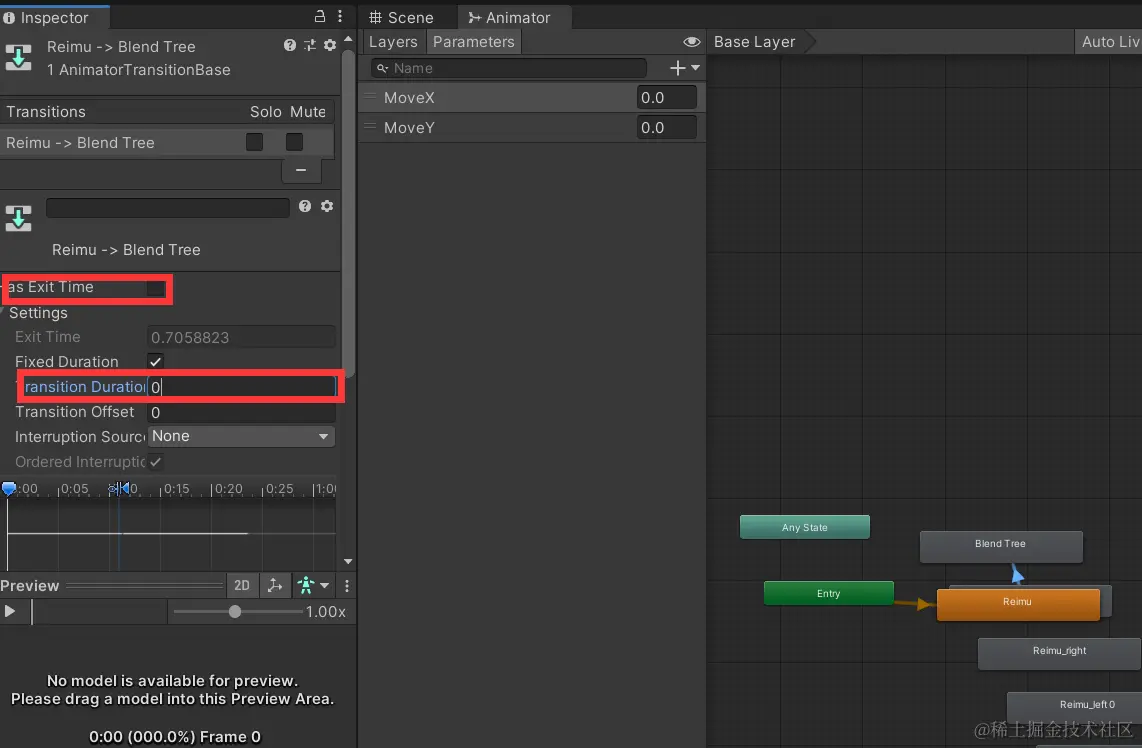Open the avatar preview dropdown arrow
1142x748 pixels.
click(325, 586)
